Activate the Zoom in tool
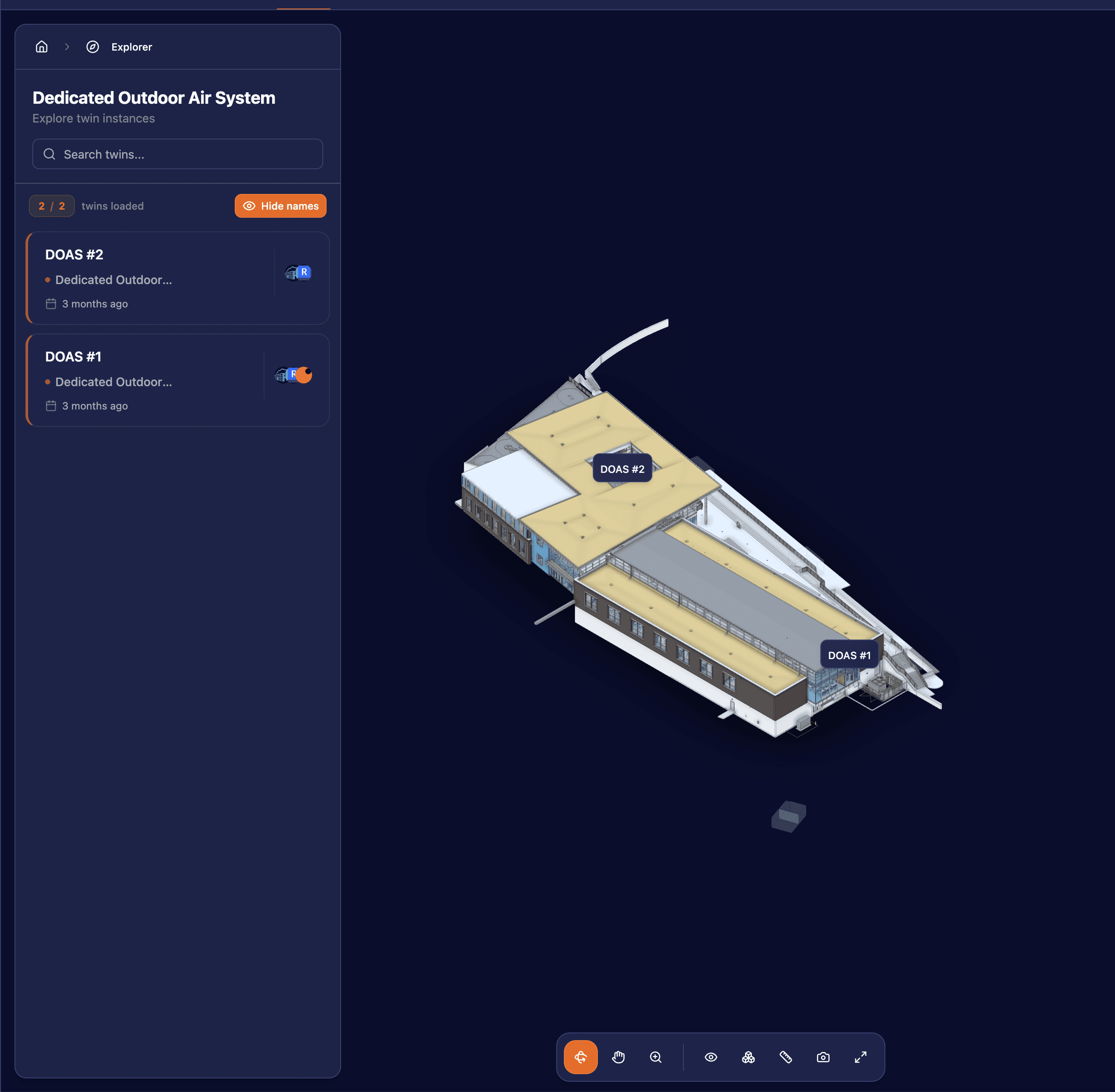The height and width of the screenshot is (1092, 1115). pos(656,1057)
